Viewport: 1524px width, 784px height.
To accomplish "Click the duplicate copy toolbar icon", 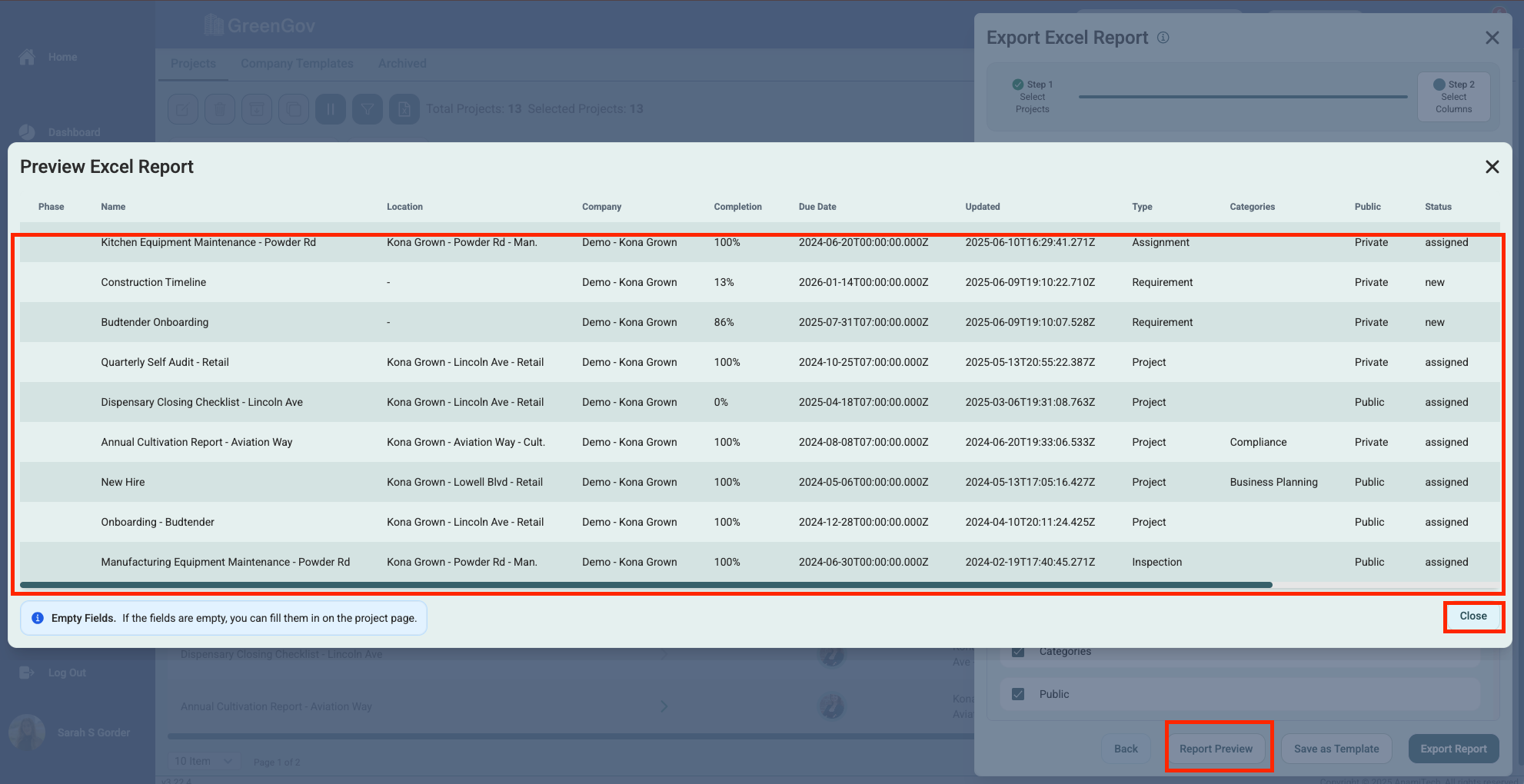I will (x=294, y=109).
